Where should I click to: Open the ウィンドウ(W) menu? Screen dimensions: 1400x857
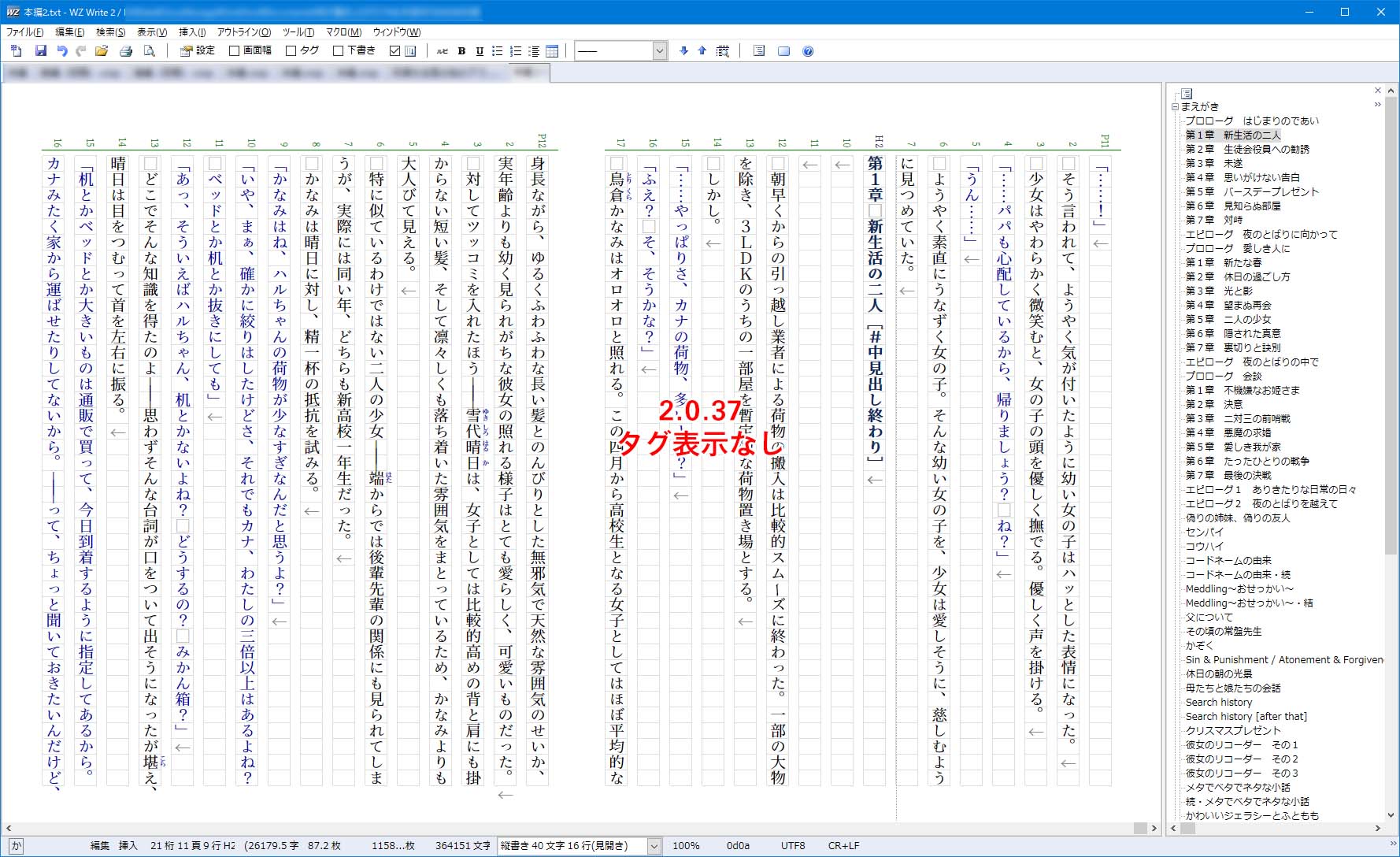(x=397, y=32)
